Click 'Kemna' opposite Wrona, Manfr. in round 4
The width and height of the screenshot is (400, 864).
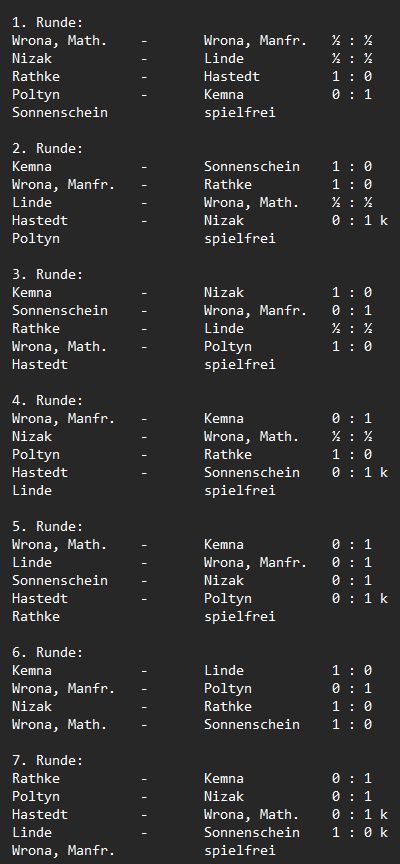click(224, 418)
